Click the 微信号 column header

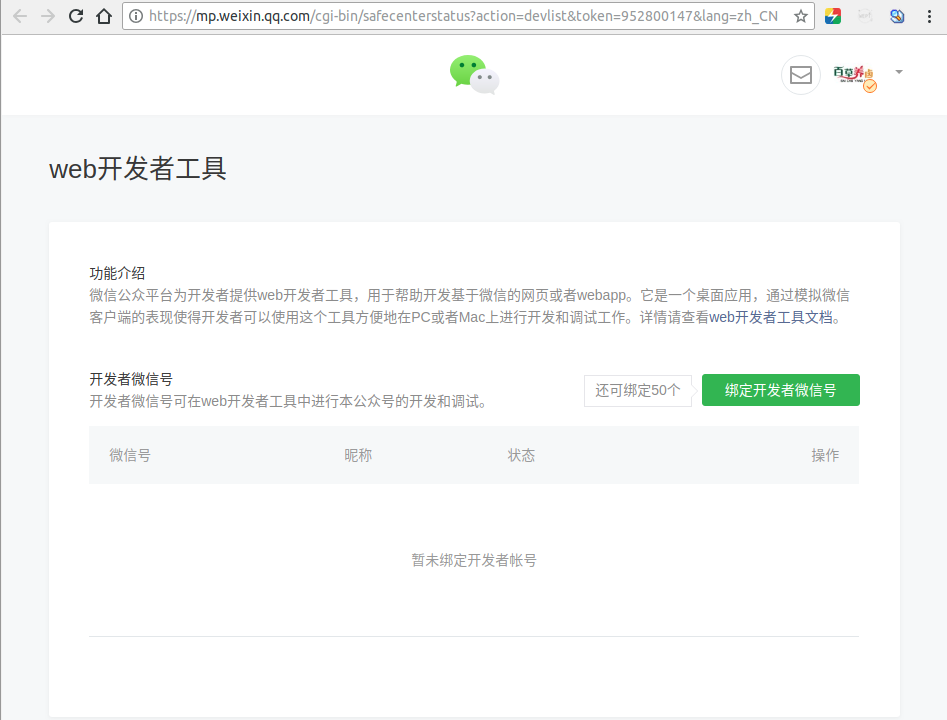click(x=130, y=455)
